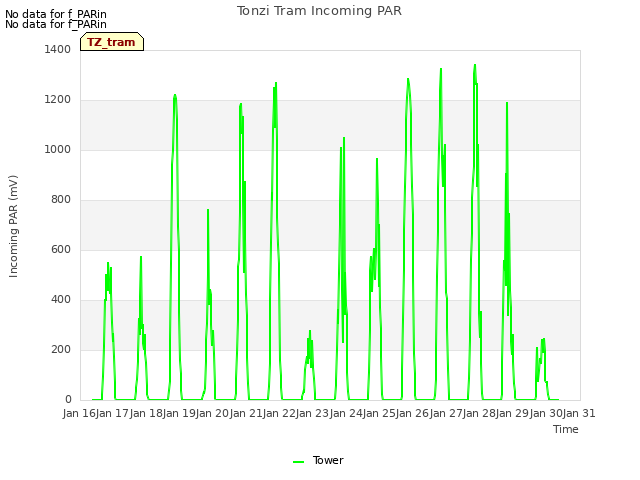The height and width of the screenshot is (480, 640).
Task: Click the Jan 18 data peak near 1200
Action: pyautogui.click(x=175, y=96)
